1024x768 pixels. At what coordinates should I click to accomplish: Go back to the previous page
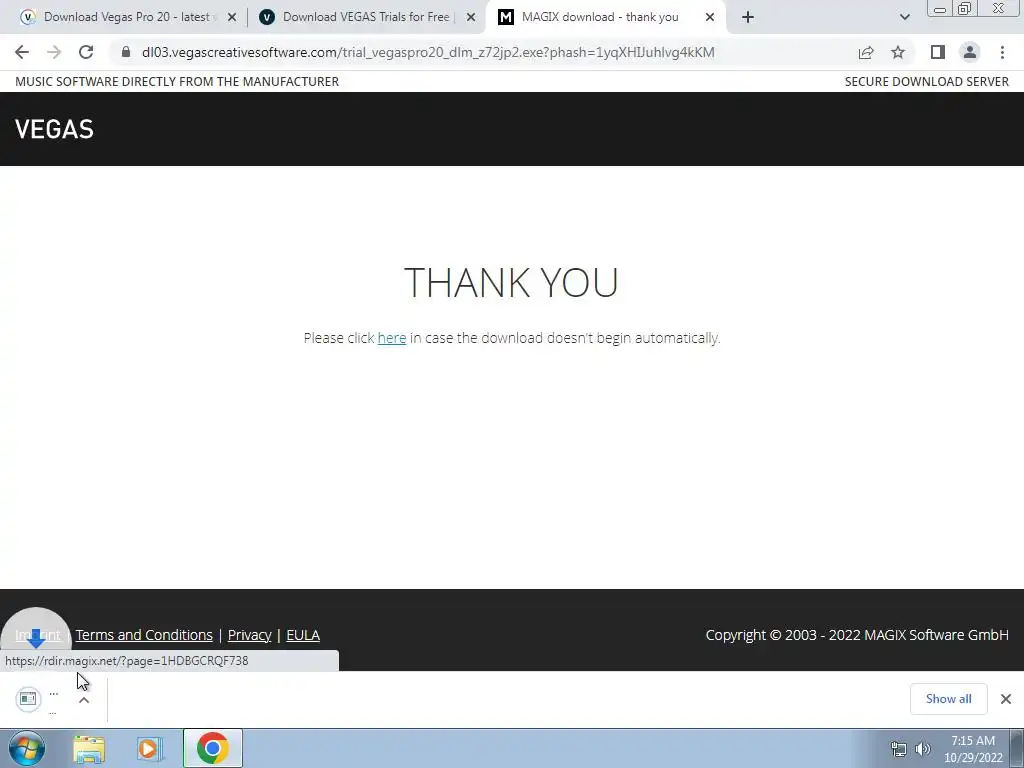[x=22, y=52]
